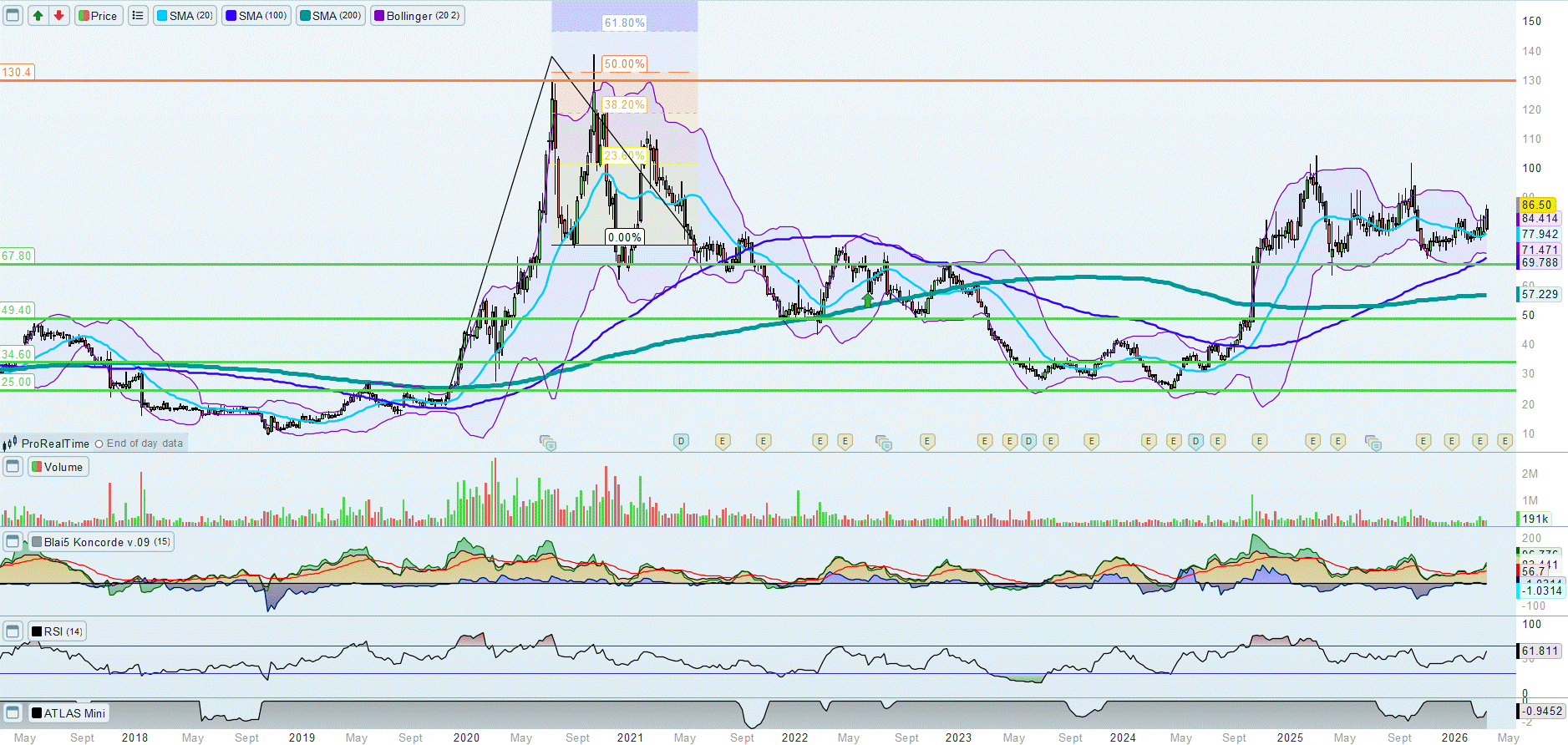The height and width of the screenshot is (745, 1568).
Task: Click the ATLAS Mini panel window icon
Action: (x=13, y=713)
